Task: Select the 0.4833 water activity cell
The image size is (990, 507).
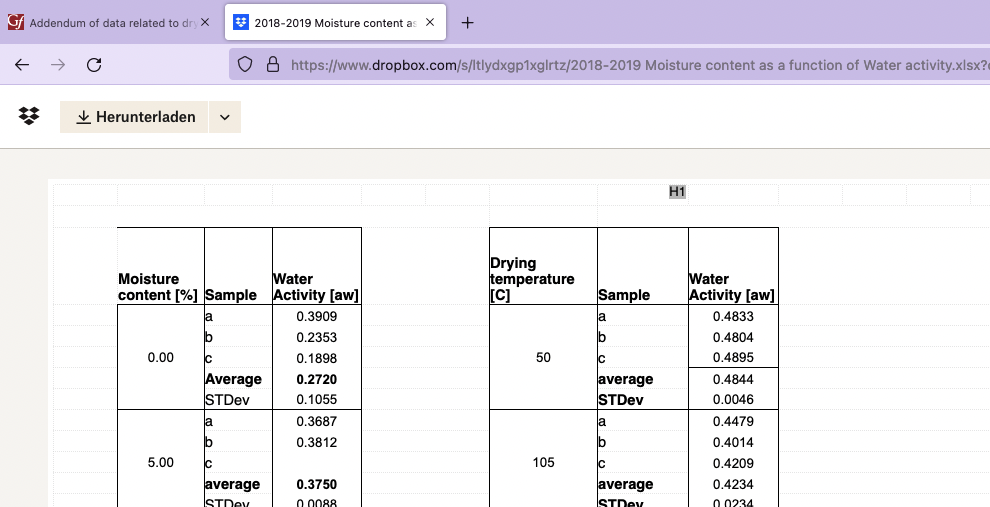Action: click(733, 316)
